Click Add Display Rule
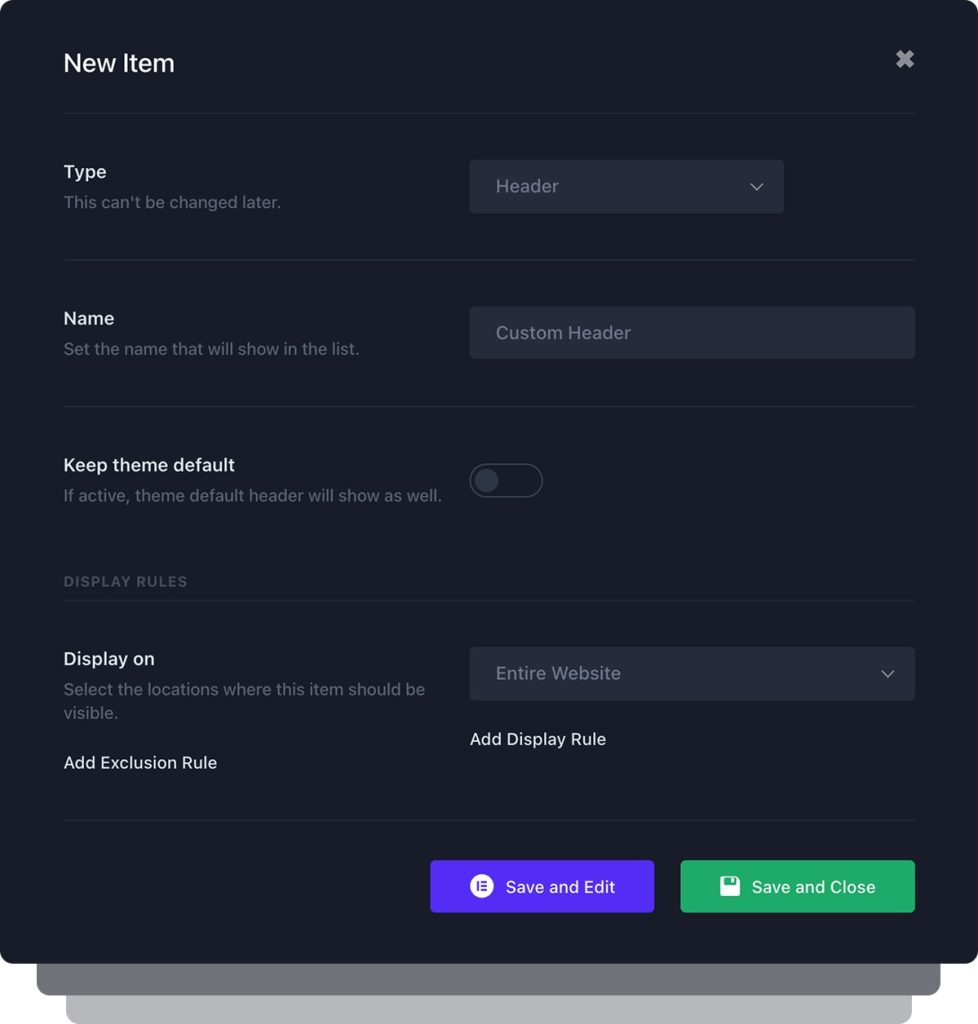 (538, 739)
